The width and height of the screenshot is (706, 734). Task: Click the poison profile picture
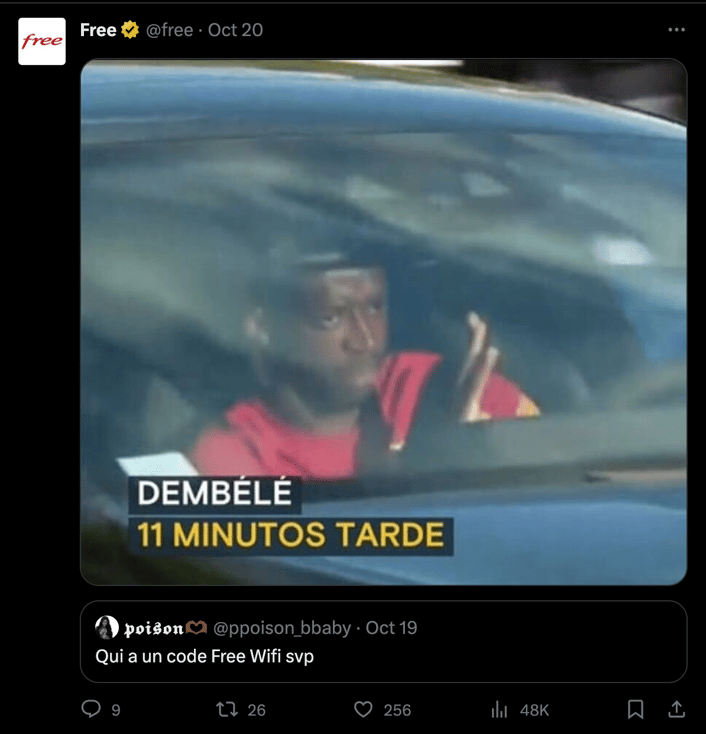(x=107, y=627)
